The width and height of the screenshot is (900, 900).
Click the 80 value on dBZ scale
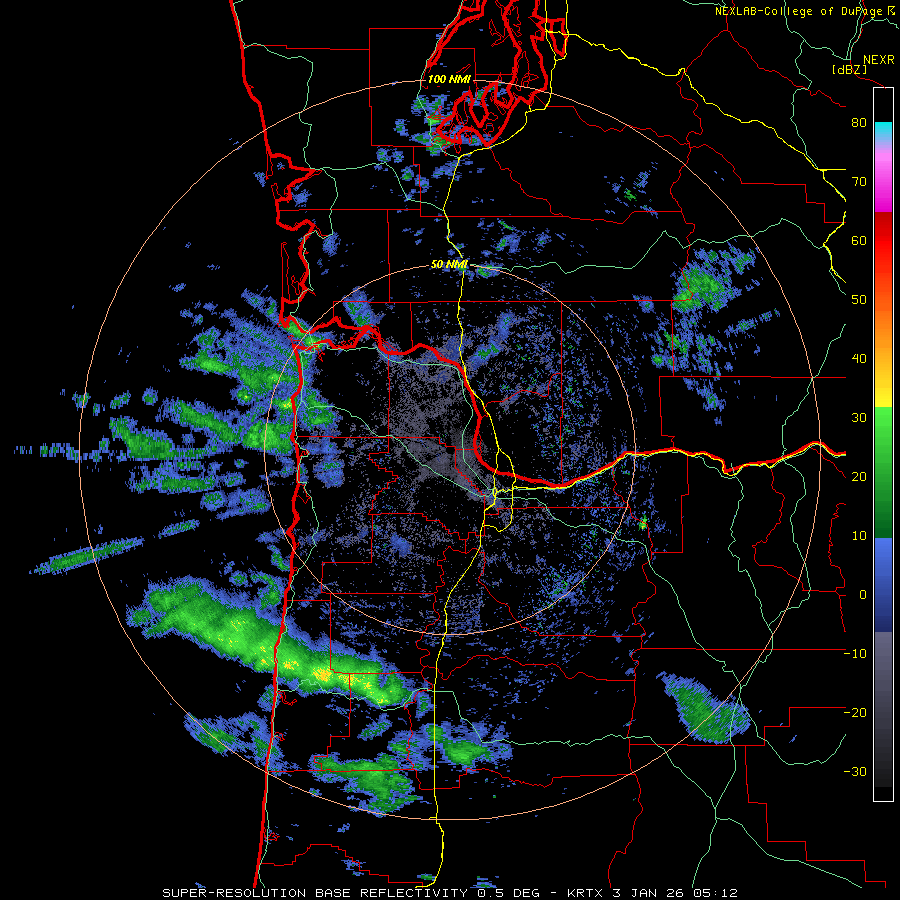click(x=859, y=123)
